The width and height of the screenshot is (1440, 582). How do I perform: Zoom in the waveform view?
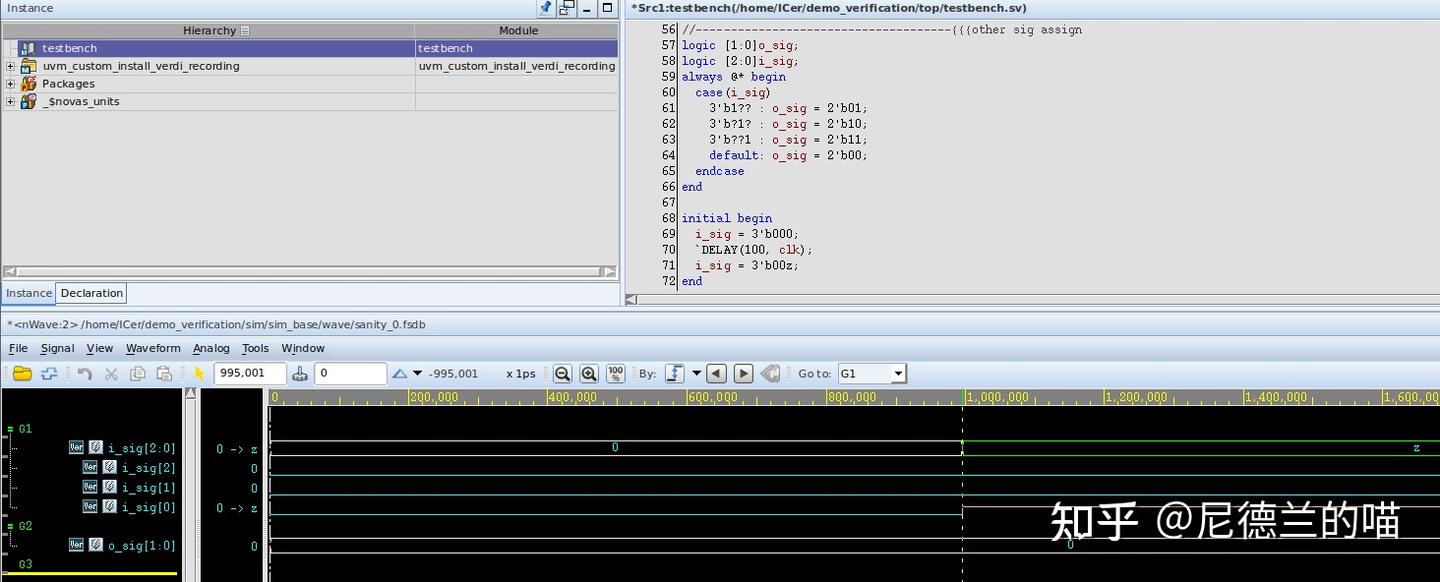coord(589,374)
